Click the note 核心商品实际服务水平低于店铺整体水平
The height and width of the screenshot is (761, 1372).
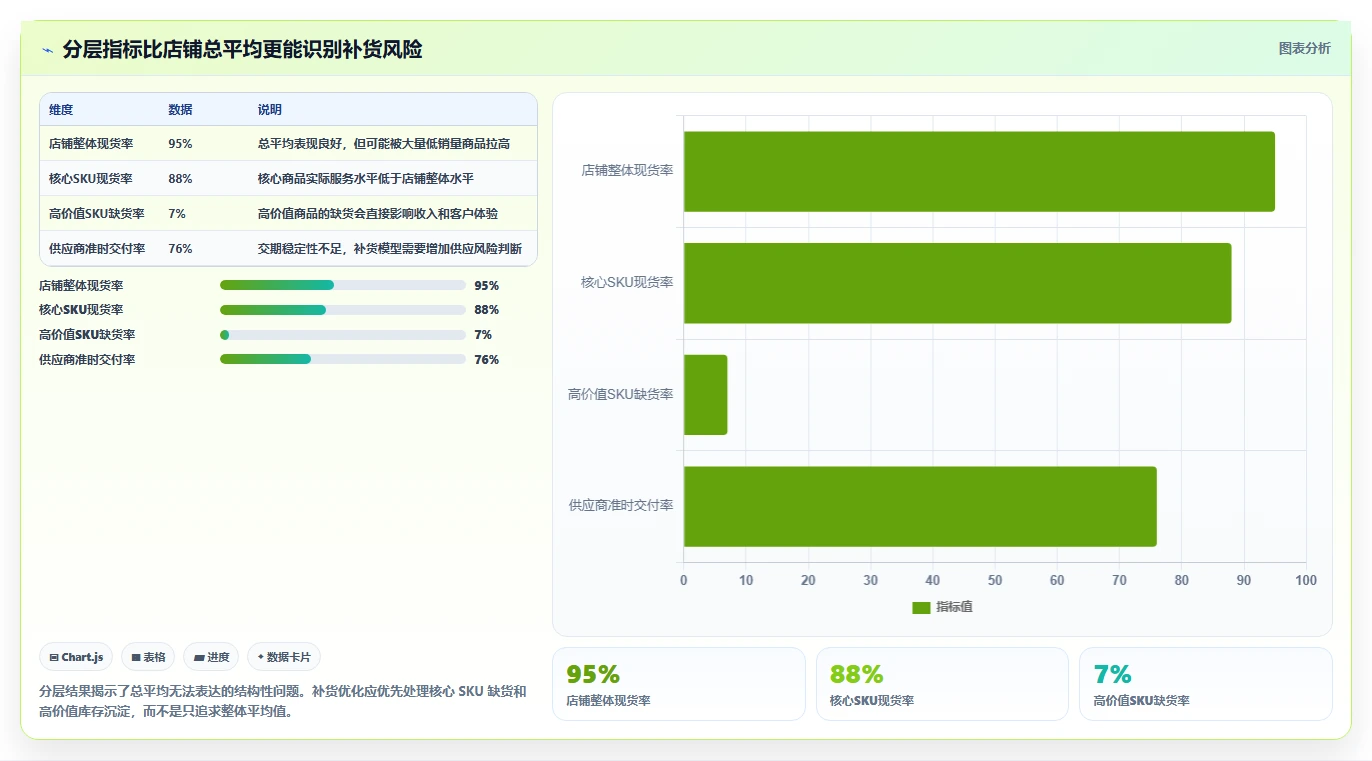366,179
